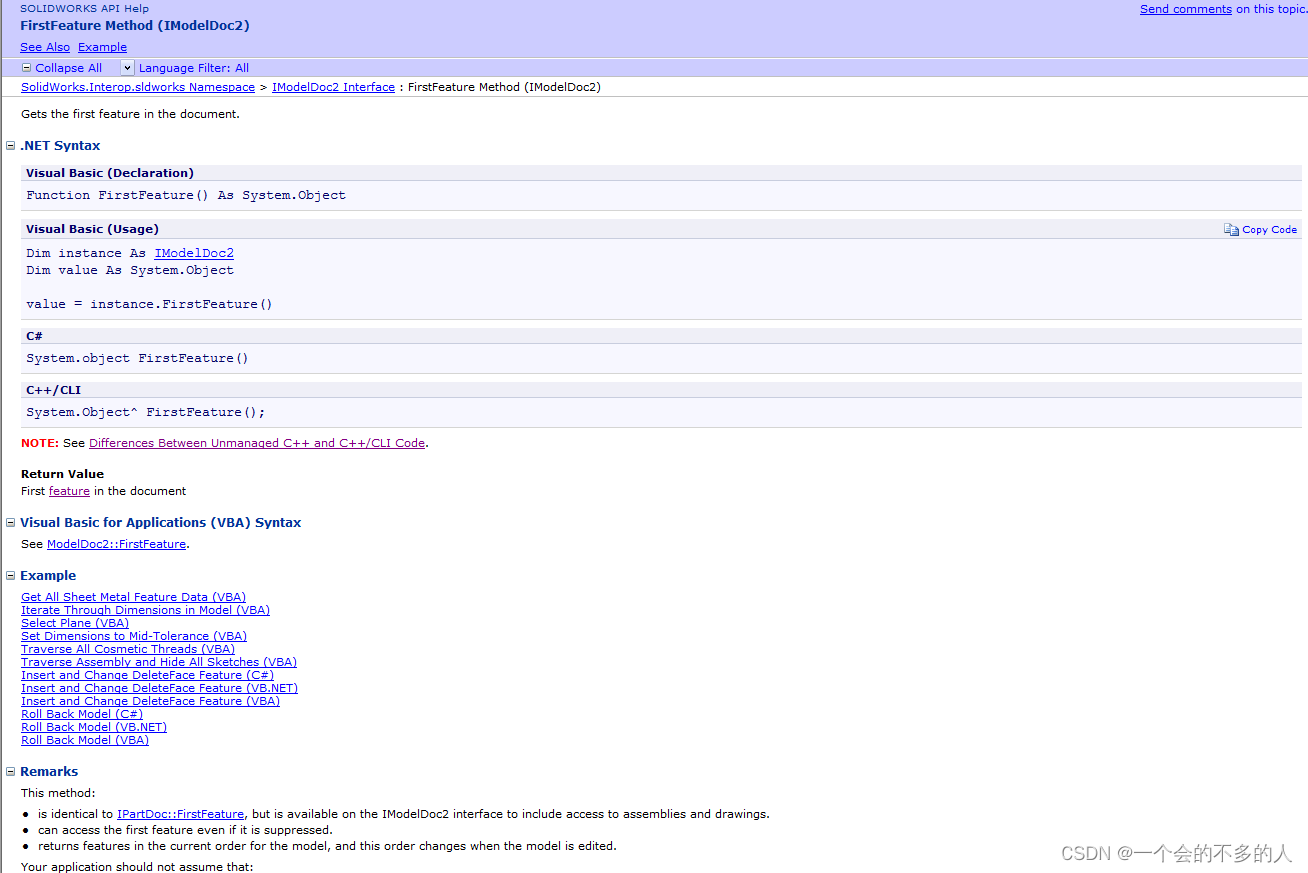Open Traverse Assembly and Hide All Sketches
The height and width of the screenshot is (873, 1308).
[x=159, y=662]
